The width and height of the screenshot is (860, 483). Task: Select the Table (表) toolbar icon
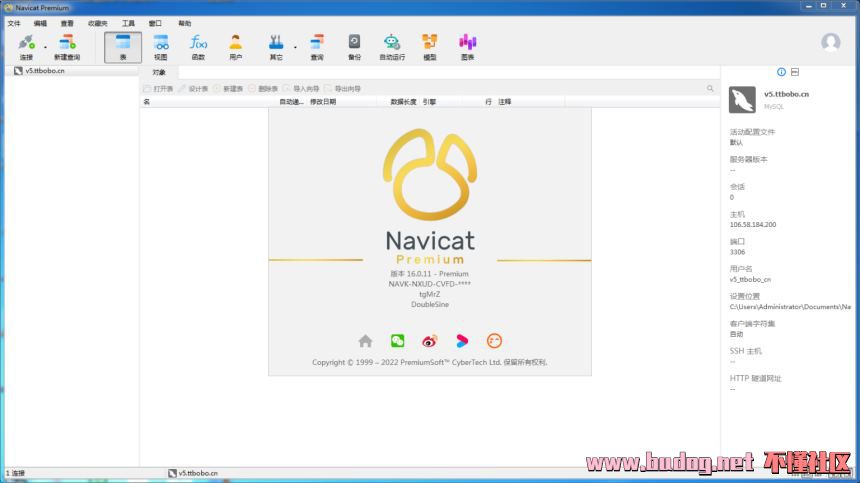click(123, 47)
